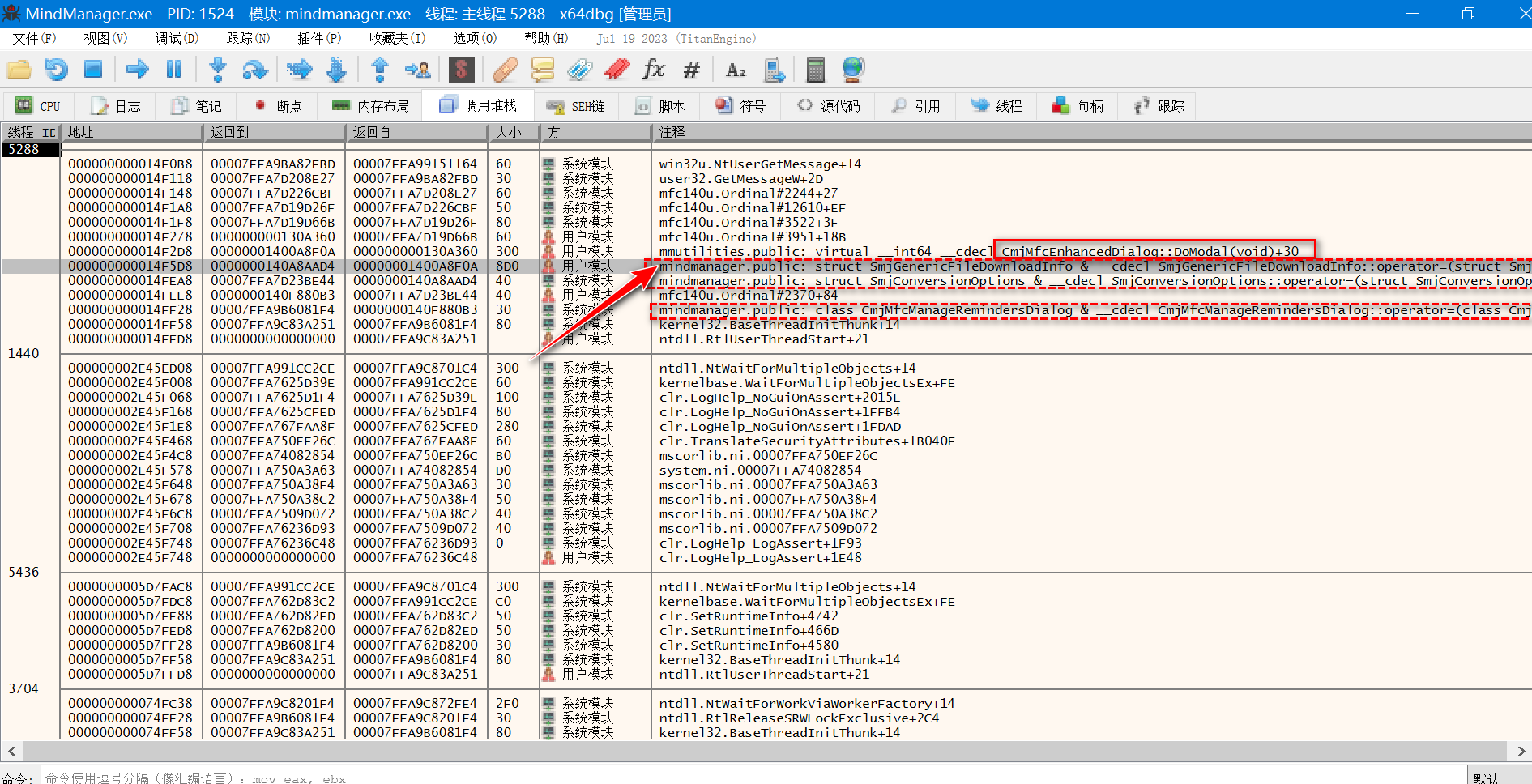The height and width of the screenshot is (784, 1532).
Task: Click the 返回到 column header
Action: [274, 132]
